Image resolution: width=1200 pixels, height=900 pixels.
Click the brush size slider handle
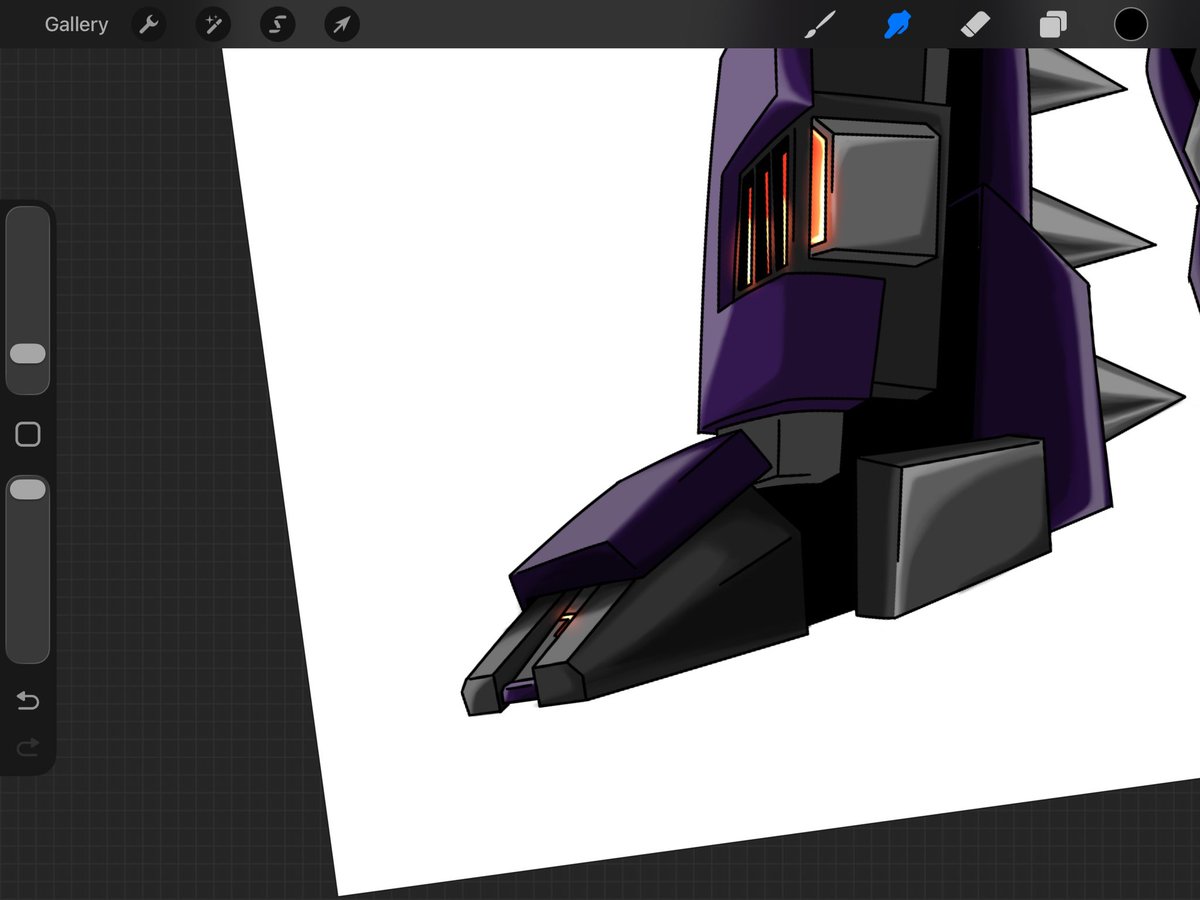pos(27,354)
